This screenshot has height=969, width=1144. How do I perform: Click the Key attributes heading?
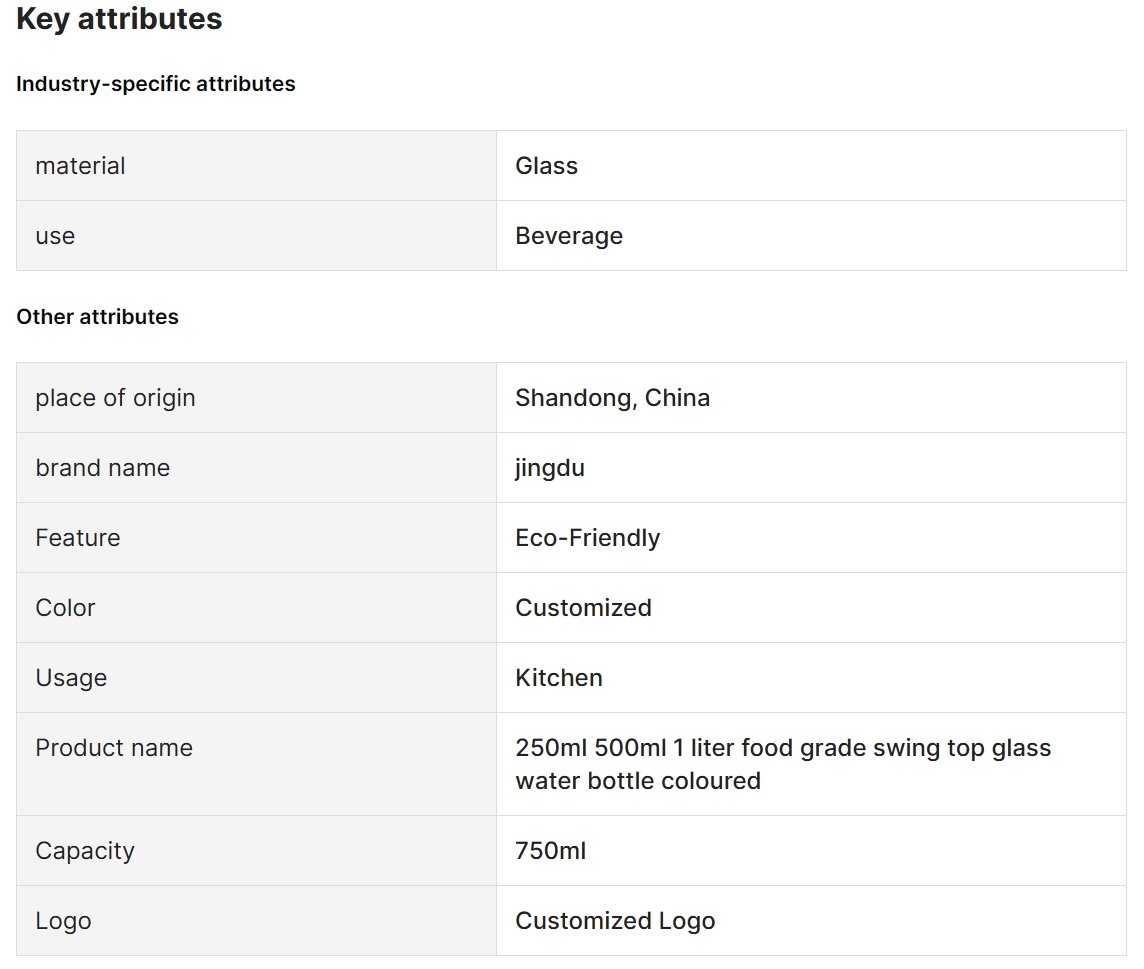119,19
